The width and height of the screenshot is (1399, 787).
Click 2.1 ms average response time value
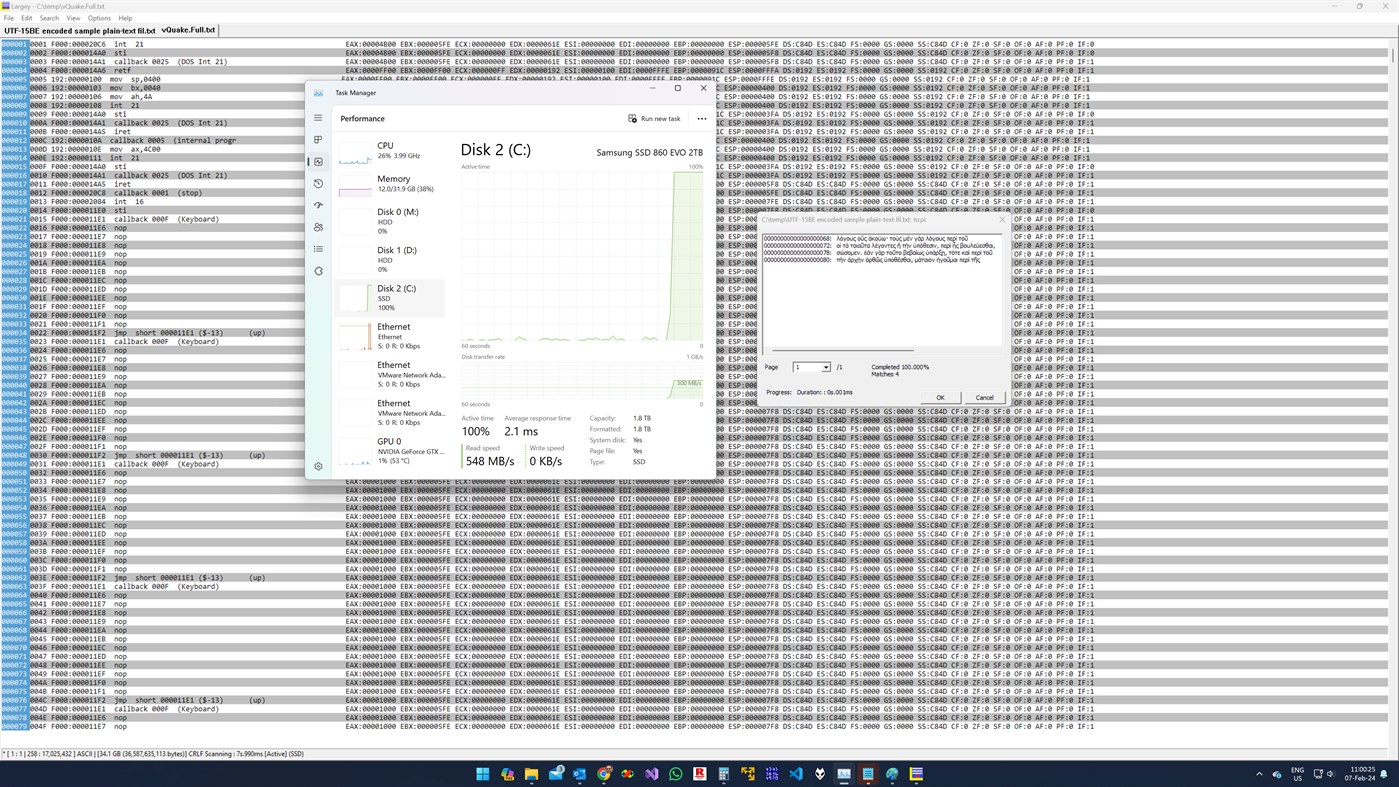pos(521,431)
